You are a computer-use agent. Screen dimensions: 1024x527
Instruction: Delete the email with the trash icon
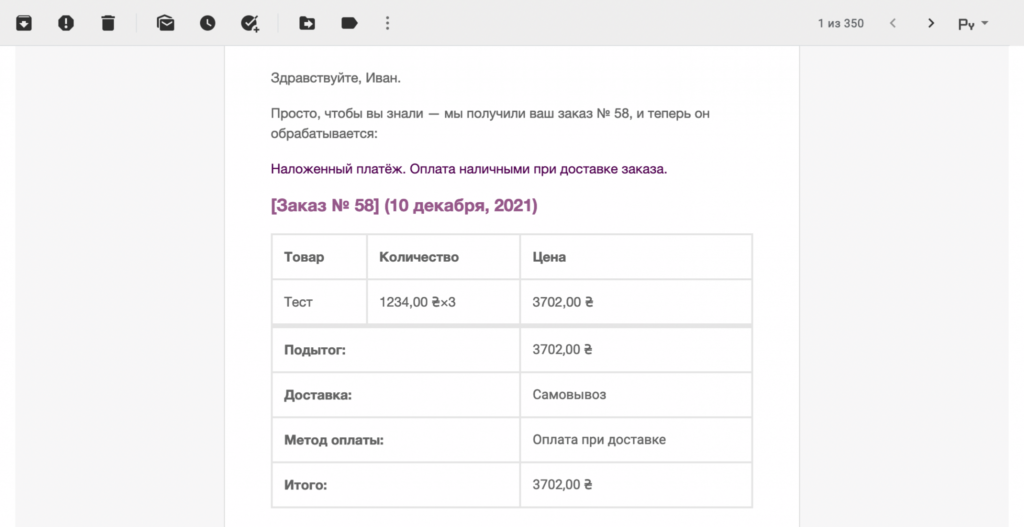108,23
